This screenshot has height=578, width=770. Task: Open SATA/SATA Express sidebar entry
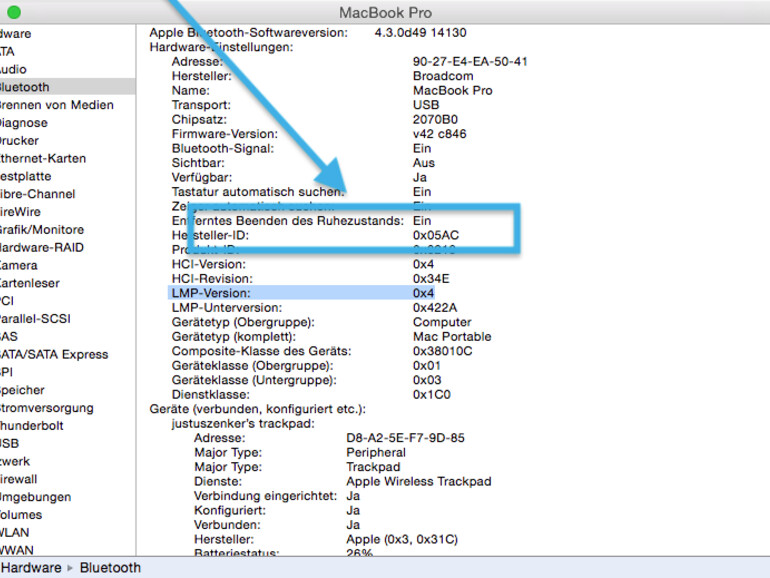pyautogui.click(x=54, y=355)
